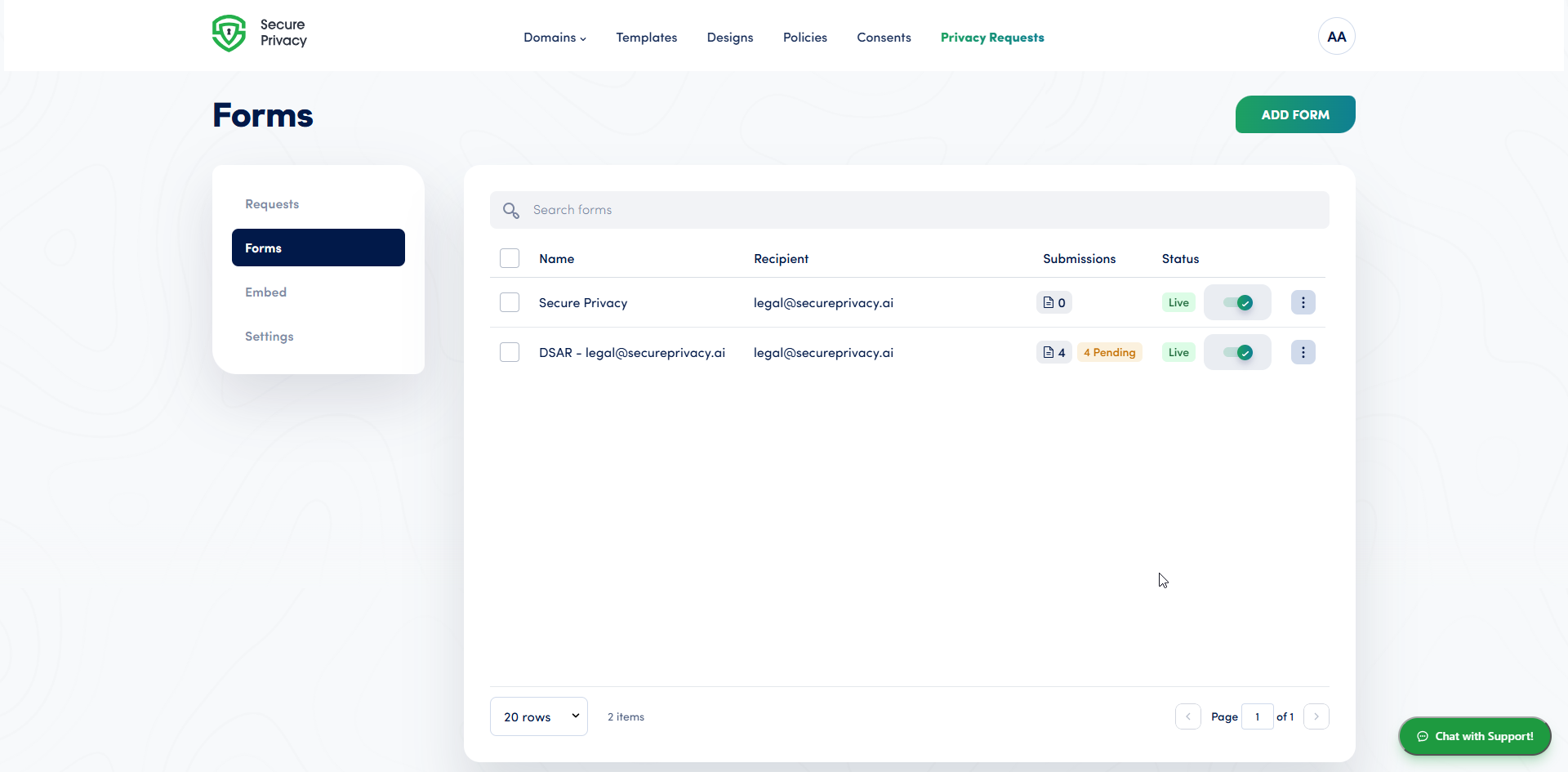Click Live badge in DSAR row
The image size is (1568, 772).
[x=1178, y=352]
